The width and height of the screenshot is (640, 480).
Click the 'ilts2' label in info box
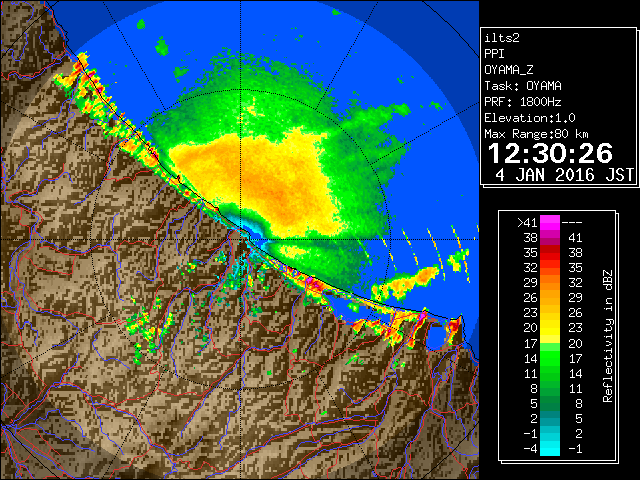(x=502, y=38)
